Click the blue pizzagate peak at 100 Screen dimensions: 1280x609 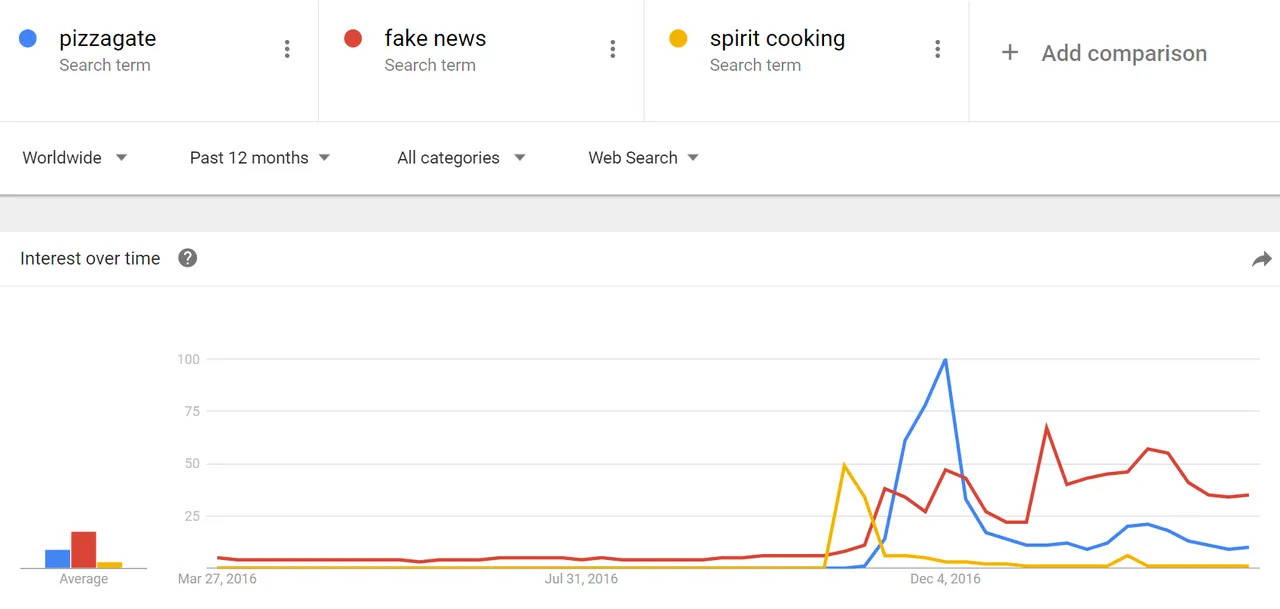point(945,359)
